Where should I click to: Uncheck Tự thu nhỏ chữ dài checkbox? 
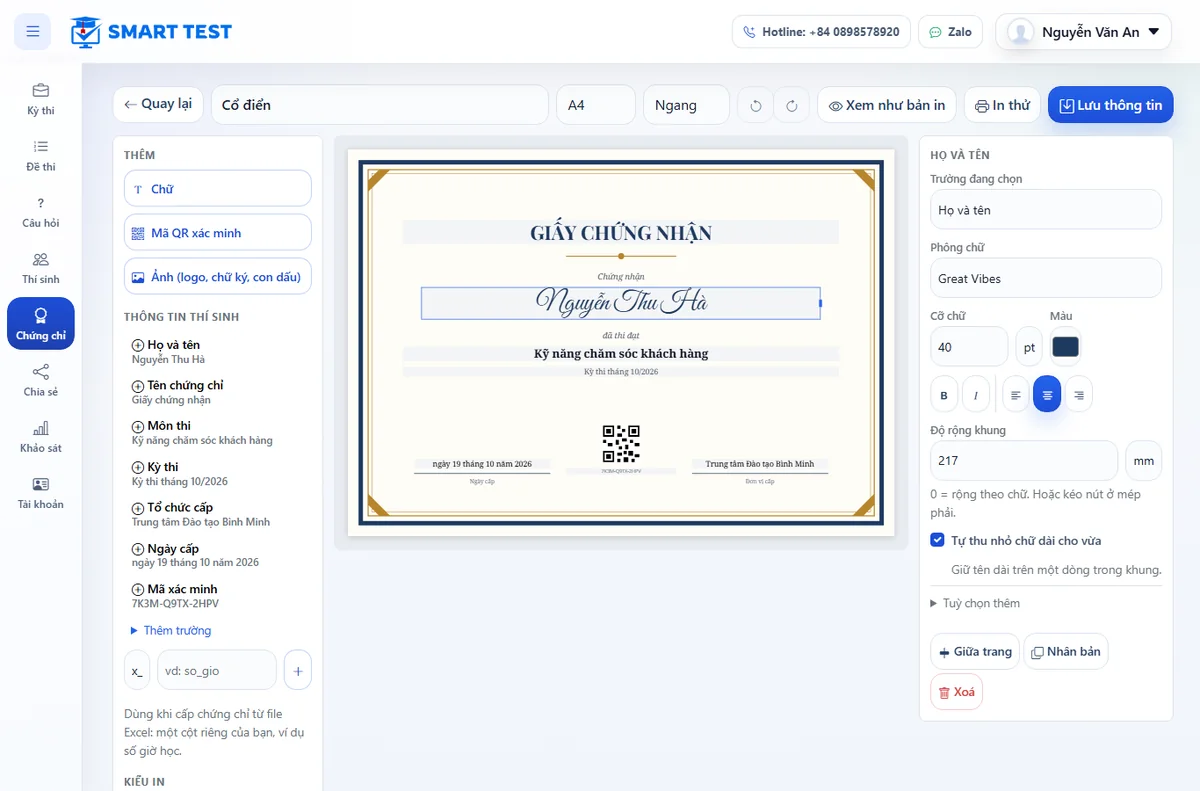click(x=937, y=540)
